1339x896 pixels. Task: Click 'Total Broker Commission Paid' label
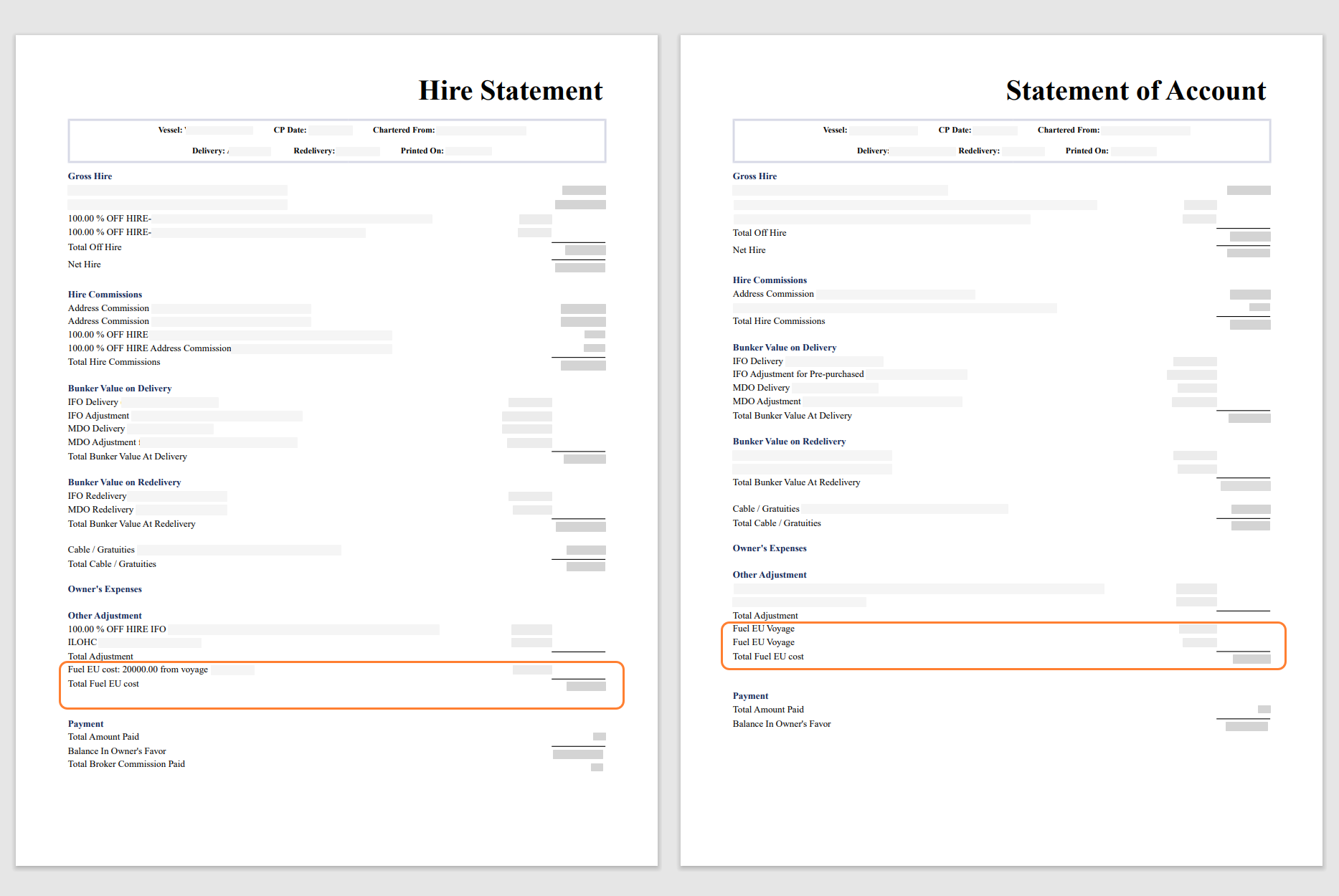(126, 764)
